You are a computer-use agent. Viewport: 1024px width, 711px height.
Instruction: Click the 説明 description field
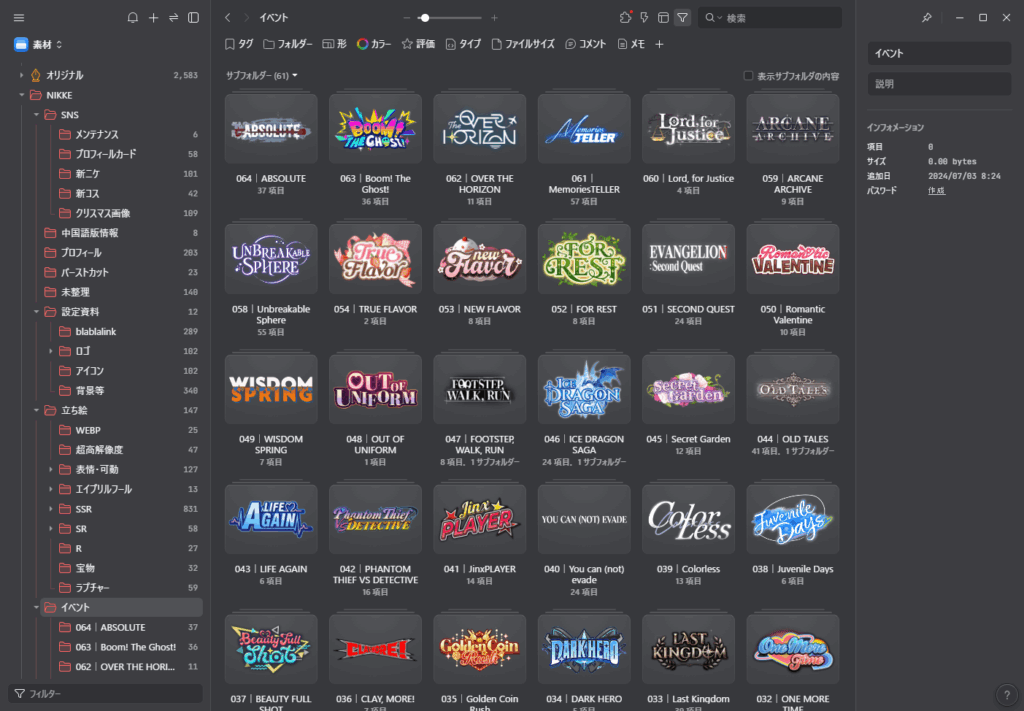(939, 84)
